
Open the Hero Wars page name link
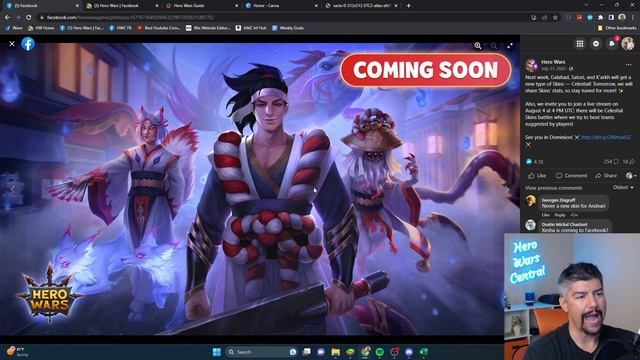(x=553, y=62)
